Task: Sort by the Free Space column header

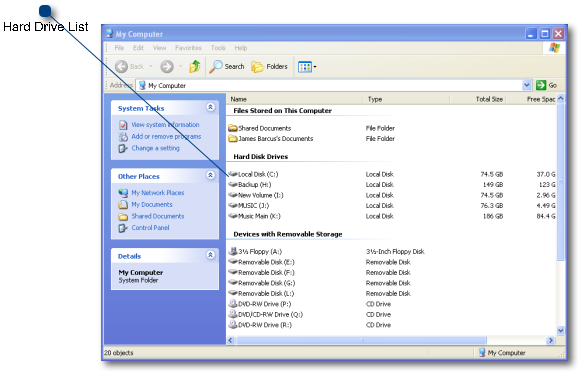Action: tap(532, 99)
